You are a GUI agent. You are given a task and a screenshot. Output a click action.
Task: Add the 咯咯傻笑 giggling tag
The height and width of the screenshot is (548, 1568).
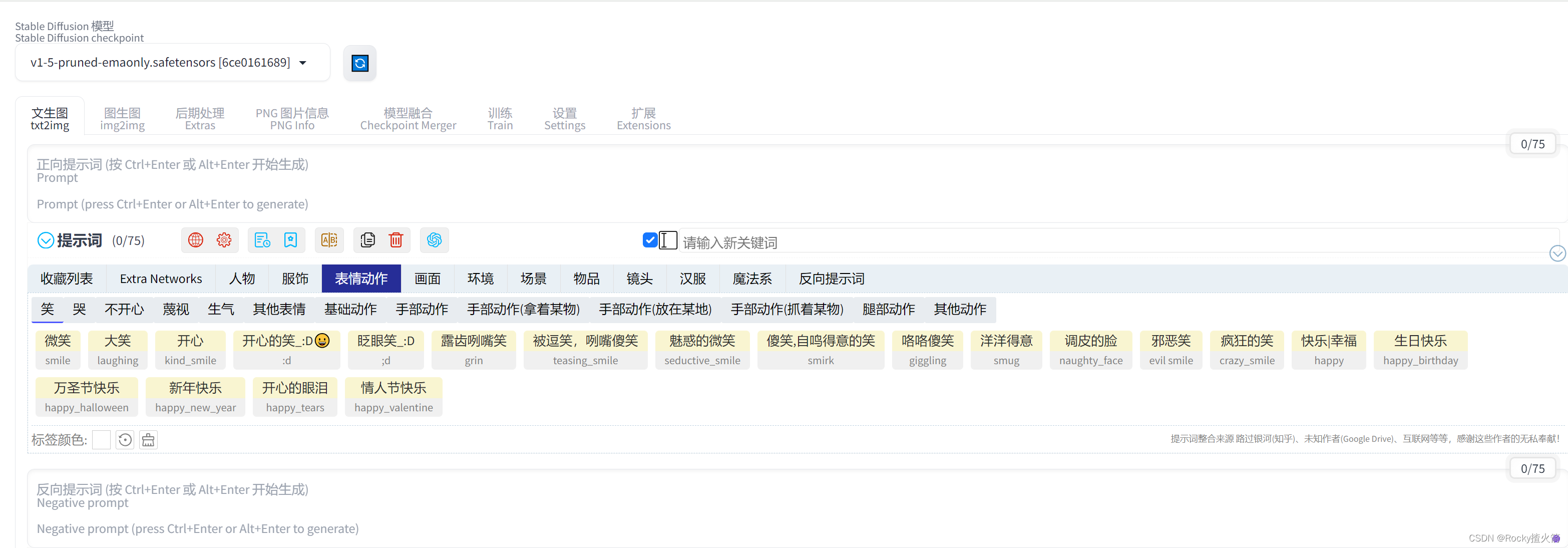(928, 350)
